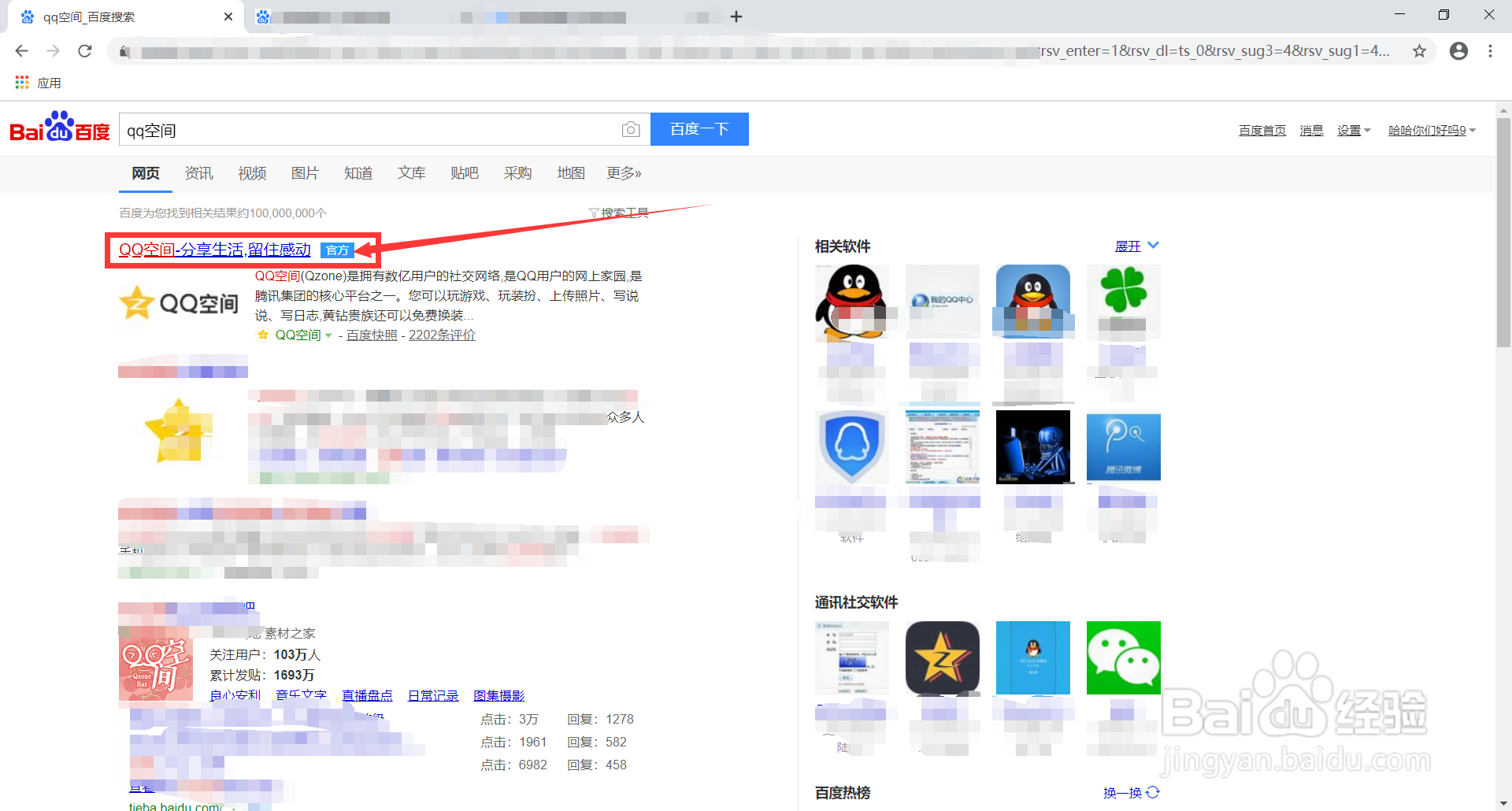
Task: Click the yellow star result image
Action: [x=180, y=431]
